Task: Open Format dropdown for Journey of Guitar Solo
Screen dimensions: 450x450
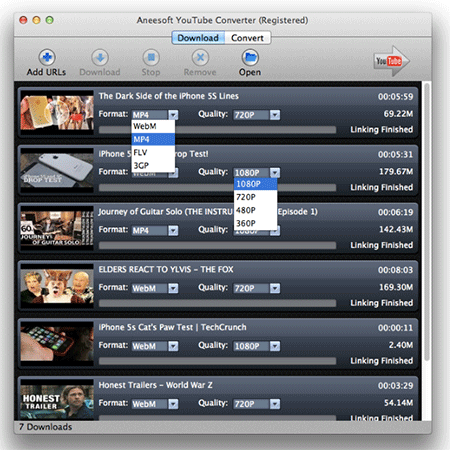Action: click(x=155, y=230)
